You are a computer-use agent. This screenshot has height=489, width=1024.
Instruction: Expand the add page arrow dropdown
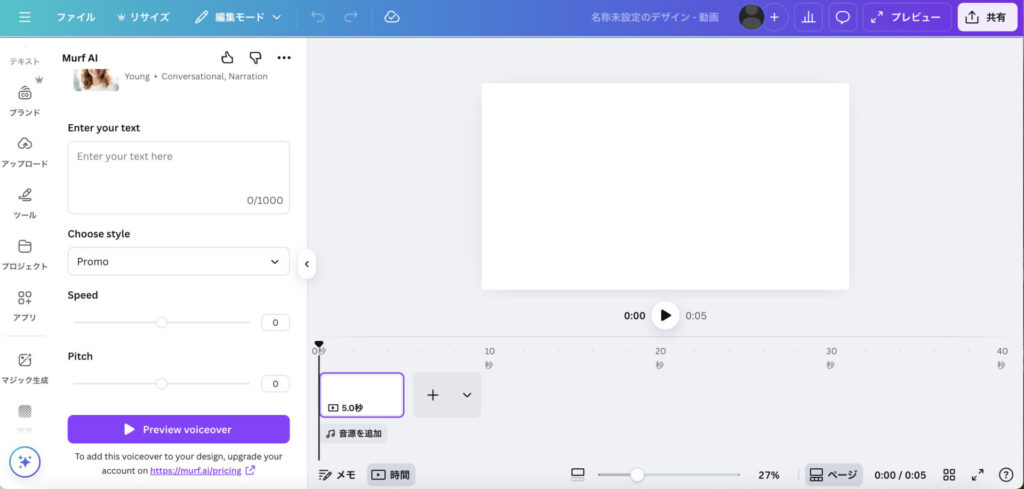click(466, 395)
